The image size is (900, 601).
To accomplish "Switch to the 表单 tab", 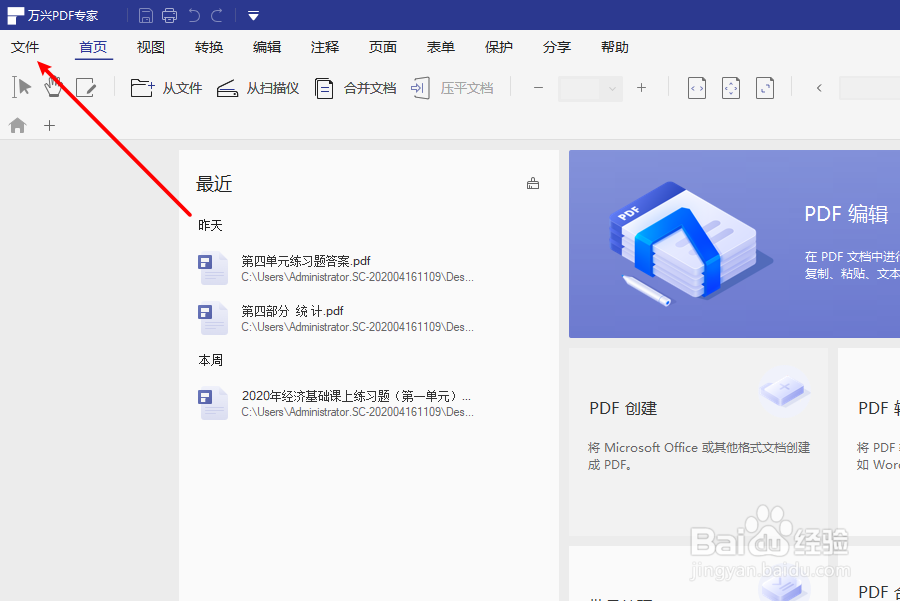I will (441, 47).
